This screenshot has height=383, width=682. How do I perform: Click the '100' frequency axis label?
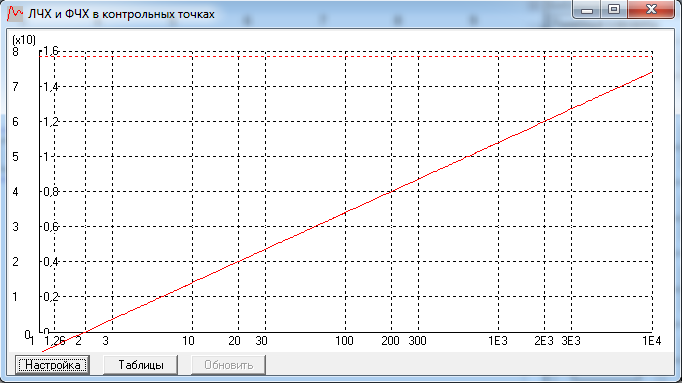(x=344, y=341)
